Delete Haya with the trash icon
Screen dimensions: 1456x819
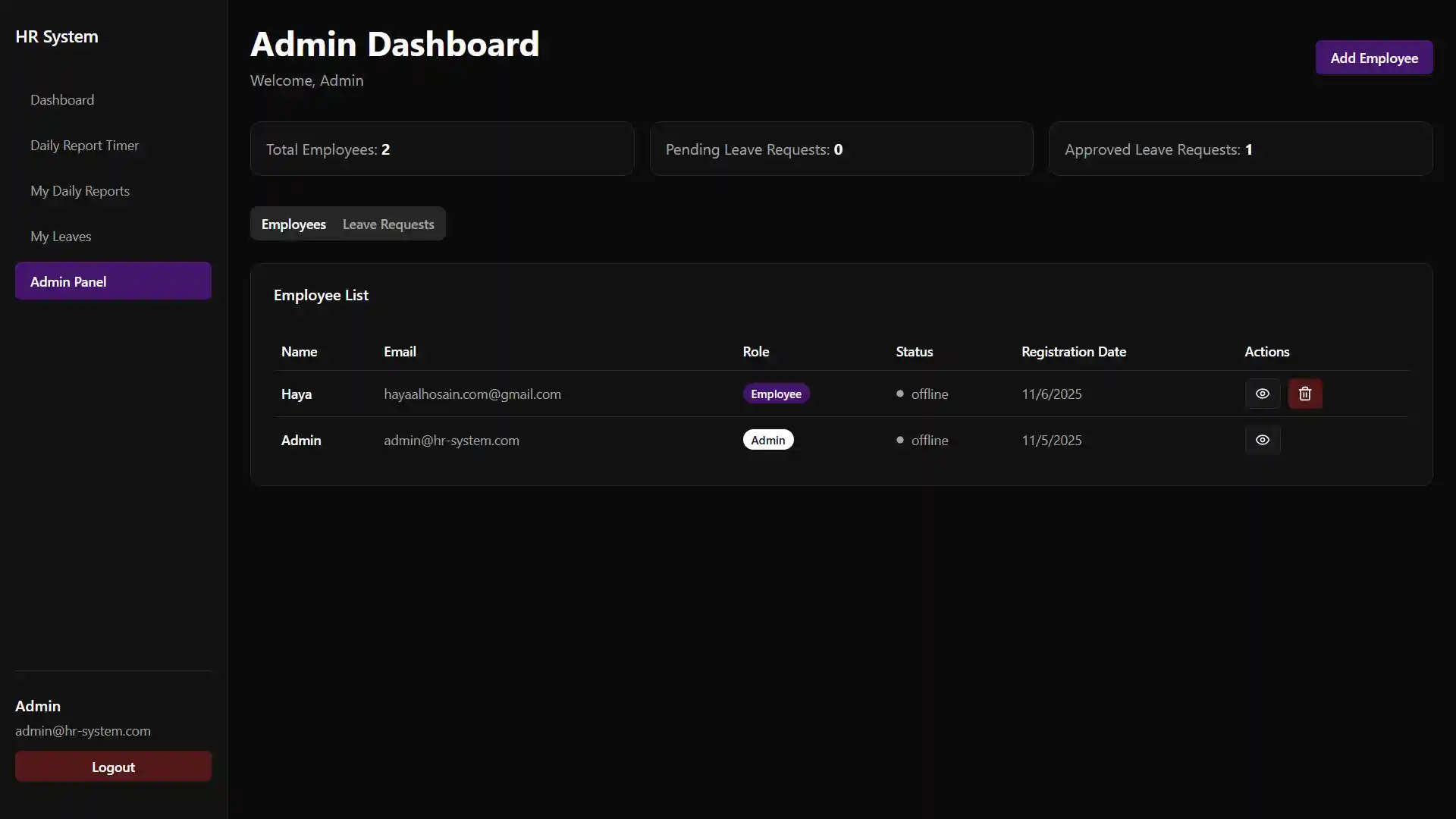coord(1304,394)
